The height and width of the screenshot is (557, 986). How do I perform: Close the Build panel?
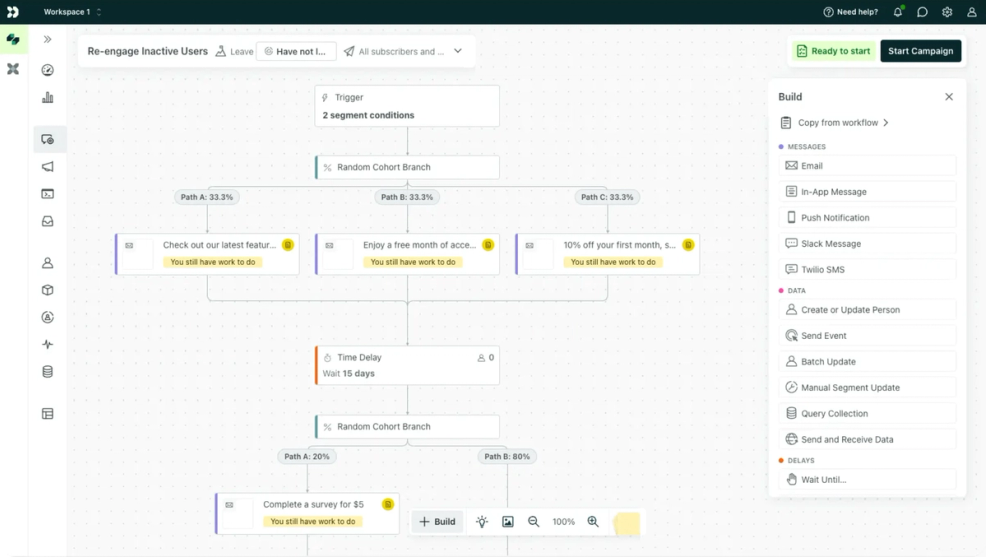[949, 97]
